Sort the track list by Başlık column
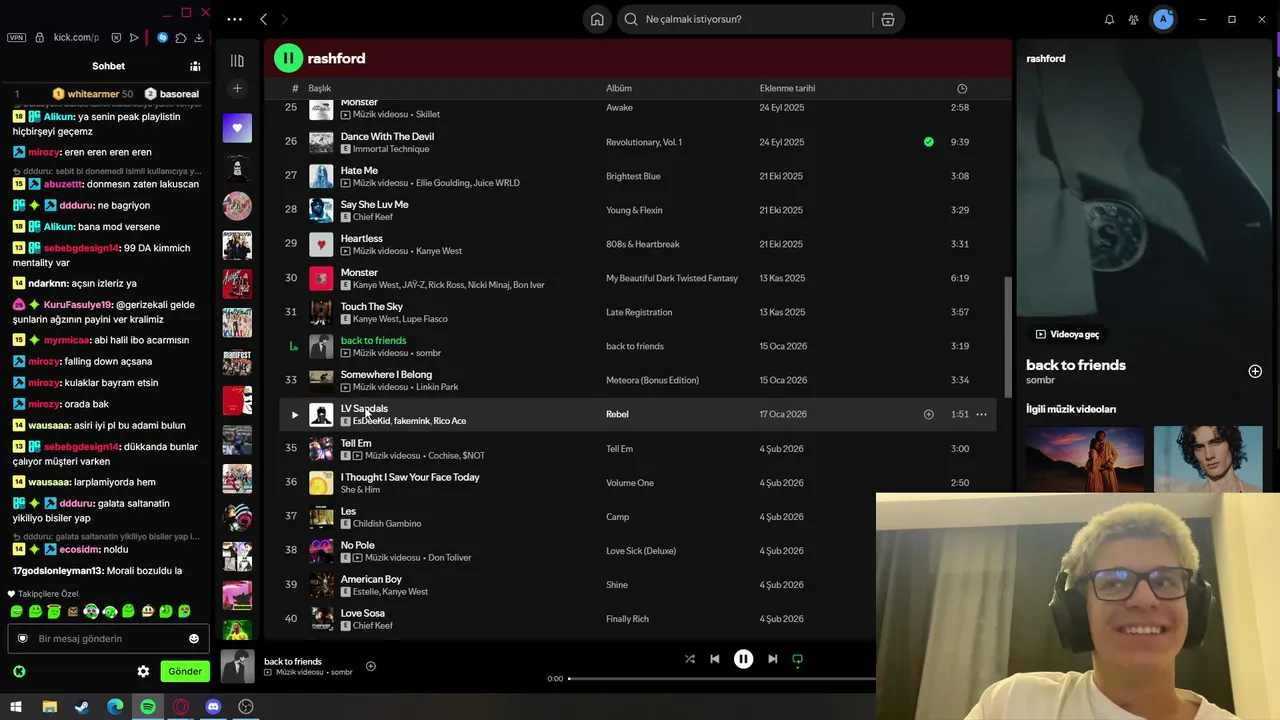Viewport: 1280px width, 720px height. click(x=319, y=88)
